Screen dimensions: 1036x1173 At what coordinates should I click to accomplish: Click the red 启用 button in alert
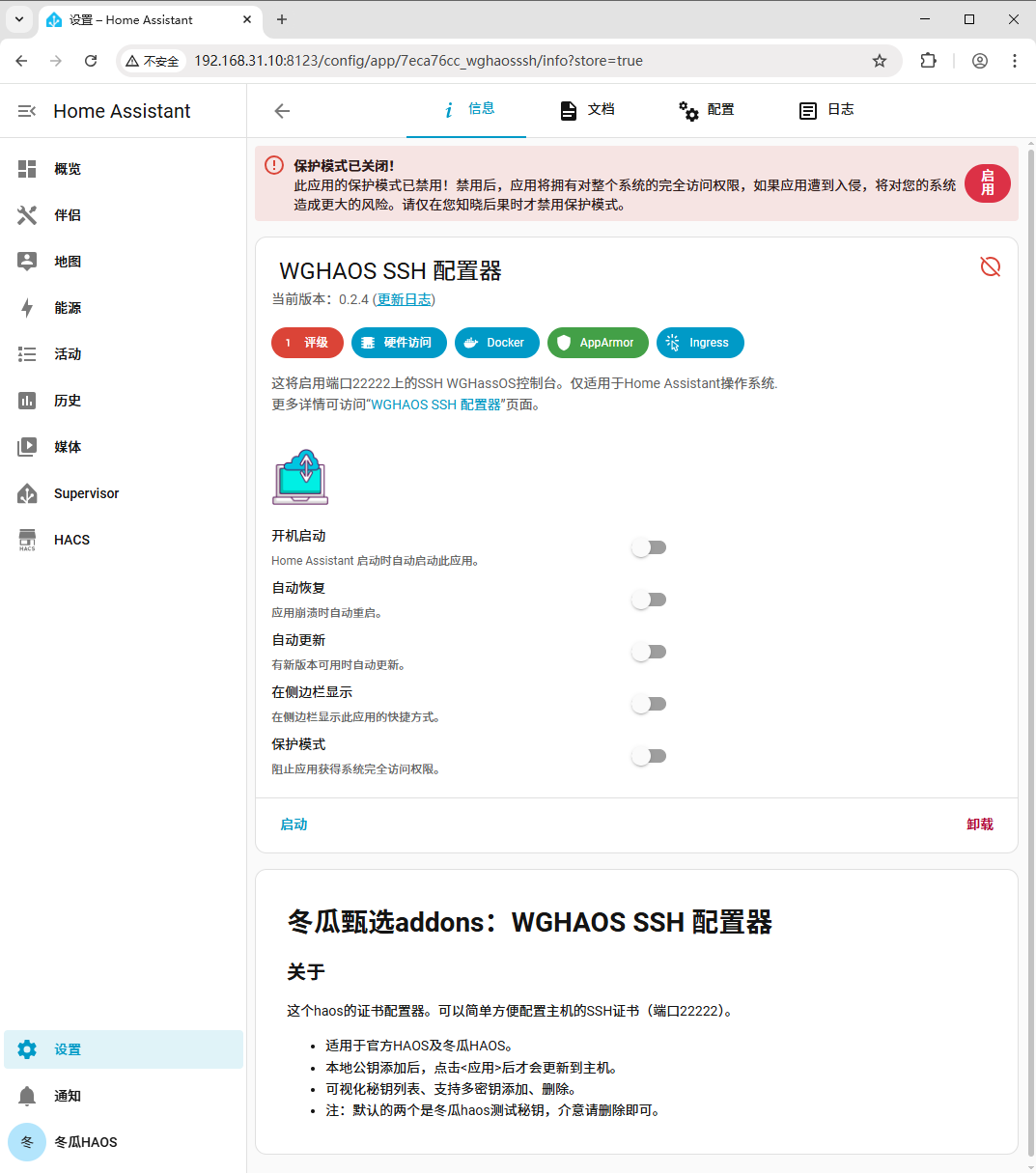(x=988, y=183)
